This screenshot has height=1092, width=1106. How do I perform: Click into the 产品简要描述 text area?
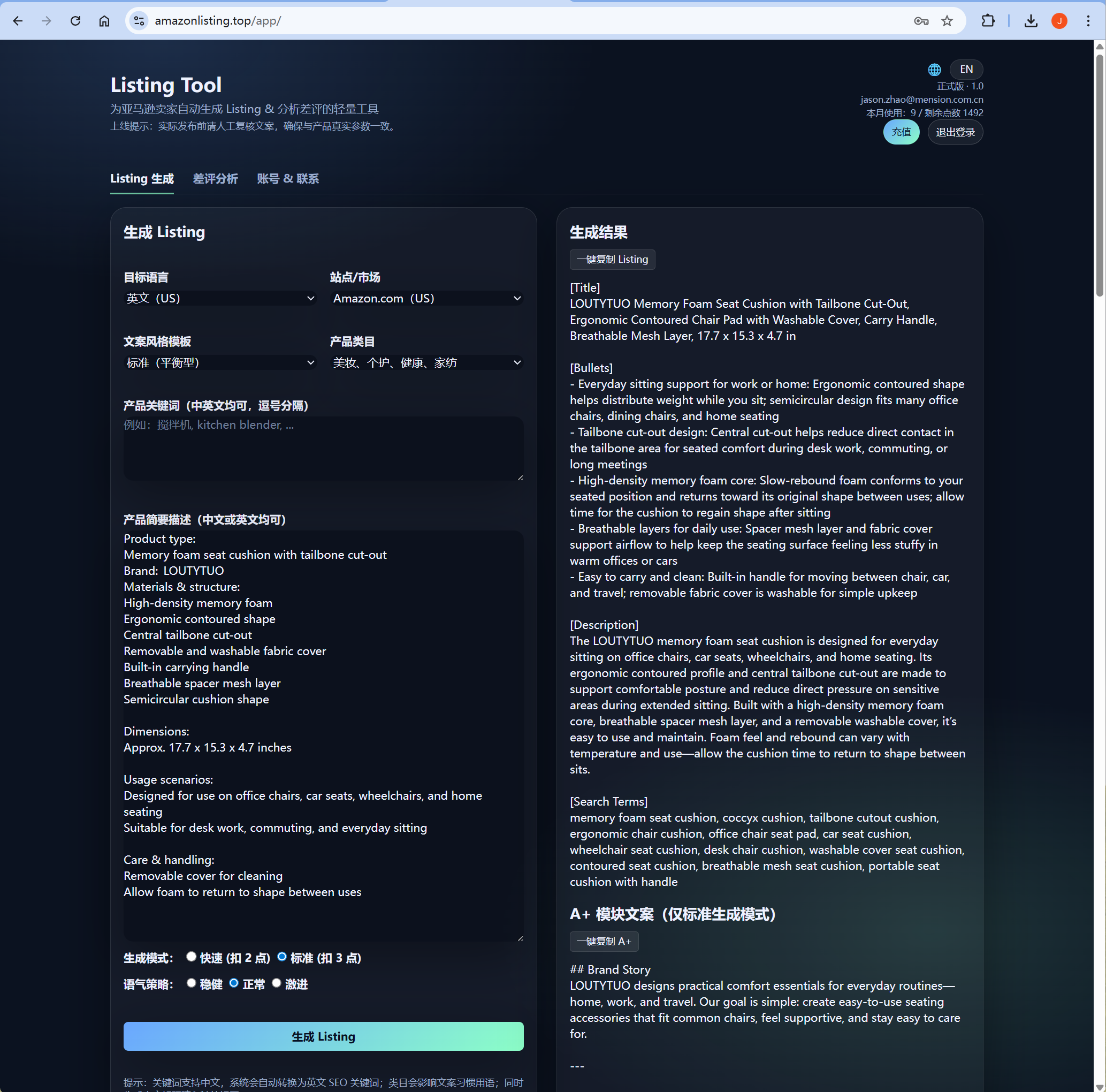pyautogui.click(x=323, y=735)
